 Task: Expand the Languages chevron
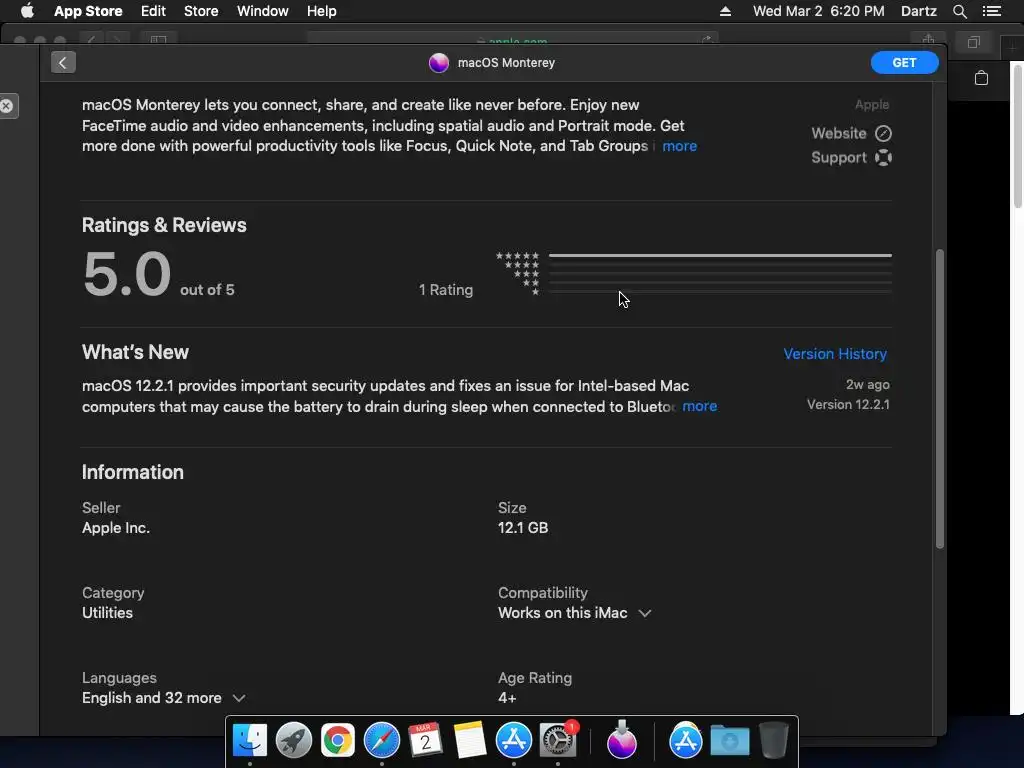point(239,698)
